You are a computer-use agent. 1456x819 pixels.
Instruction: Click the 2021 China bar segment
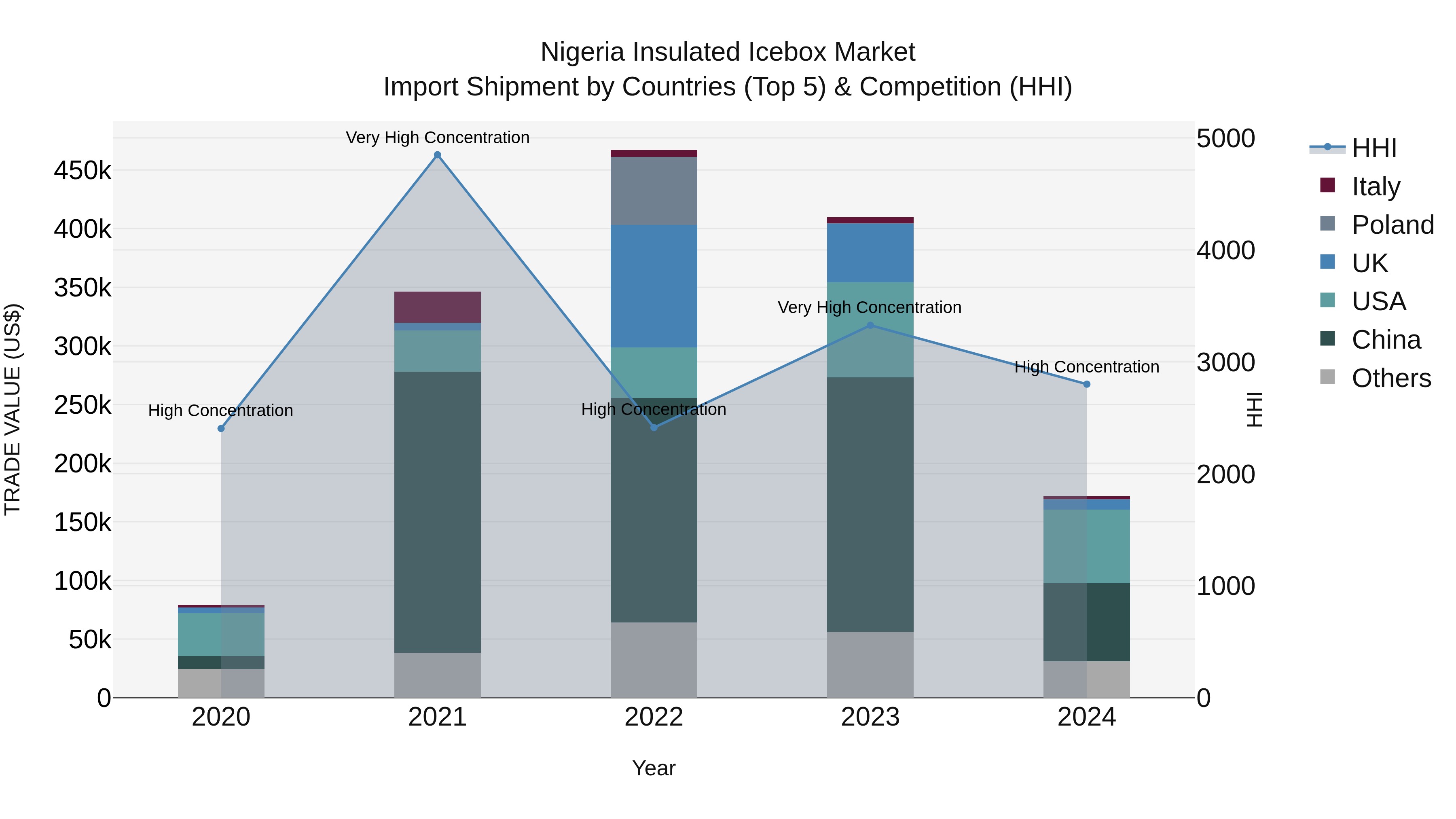tap(438, 512)
